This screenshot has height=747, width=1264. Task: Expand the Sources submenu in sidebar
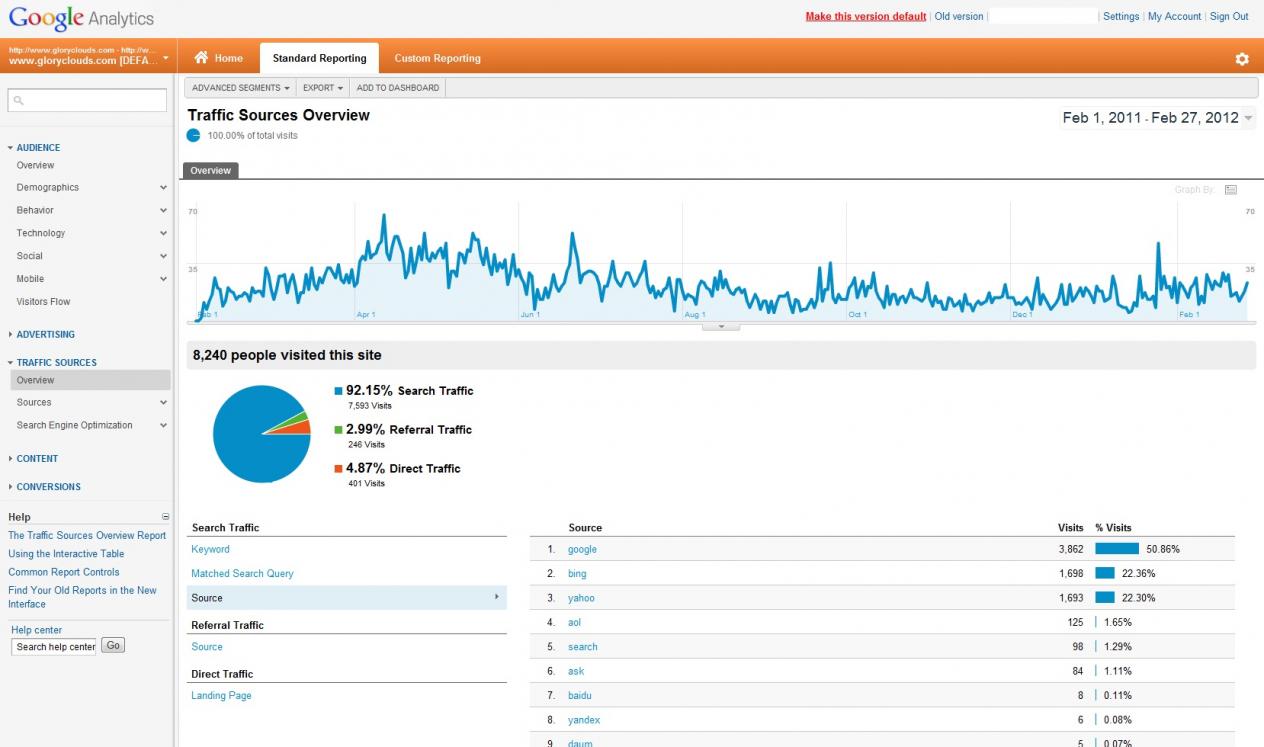(x=163, y=403)
